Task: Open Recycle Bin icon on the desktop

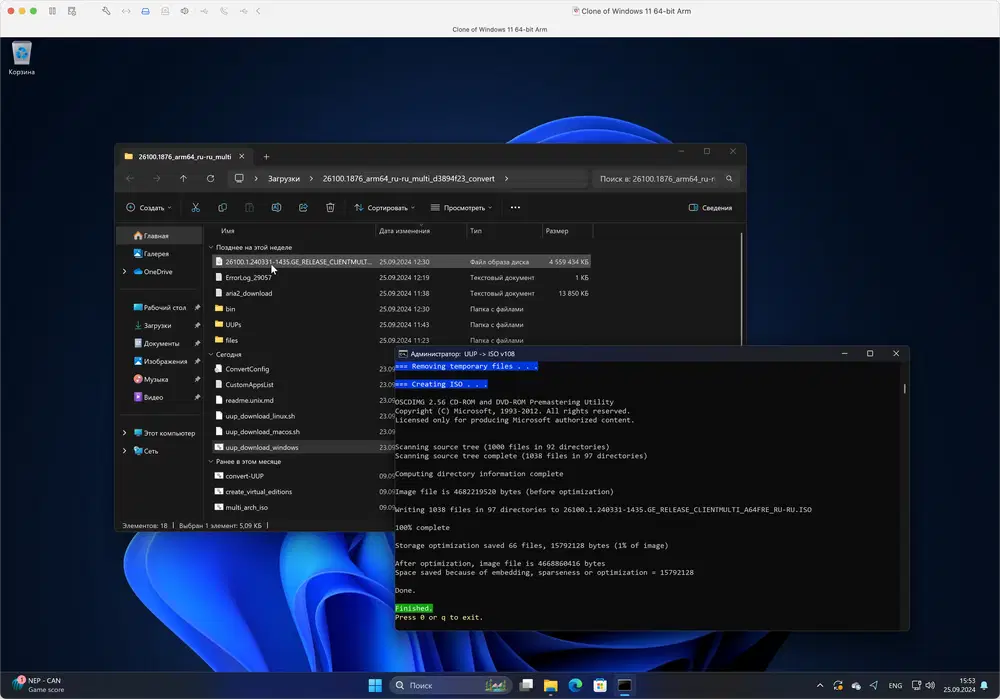Action: click(21, 55)
